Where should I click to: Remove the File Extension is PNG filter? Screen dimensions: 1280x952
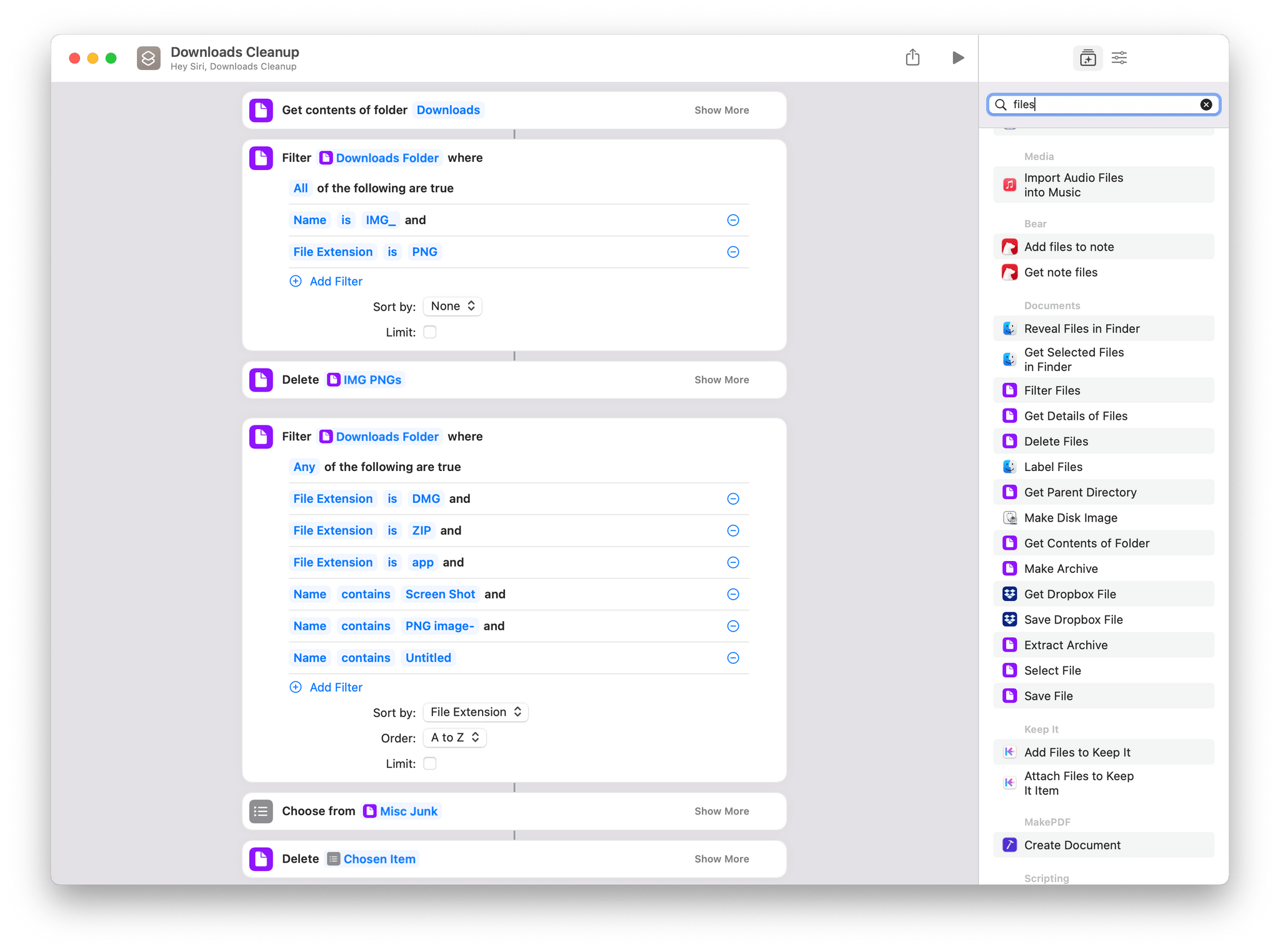pos(733,252)
